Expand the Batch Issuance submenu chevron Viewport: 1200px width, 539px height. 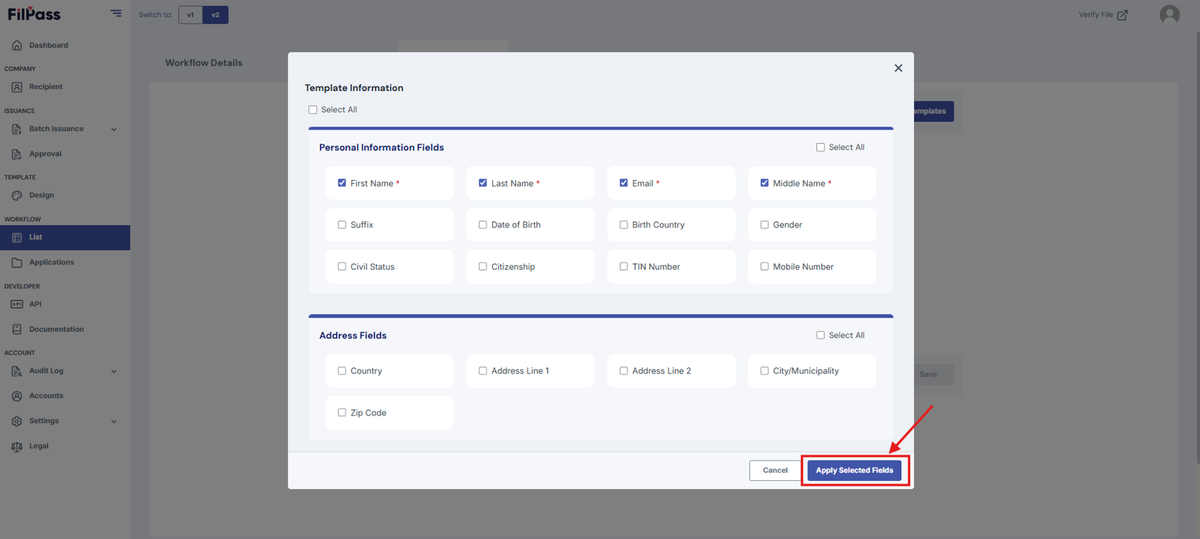click(x=114, y=129)
